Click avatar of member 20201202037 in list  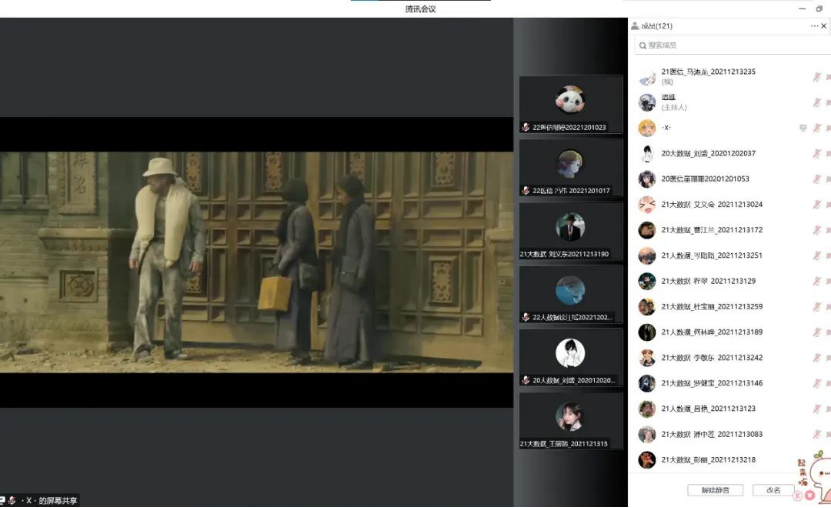tap(647, 154)
